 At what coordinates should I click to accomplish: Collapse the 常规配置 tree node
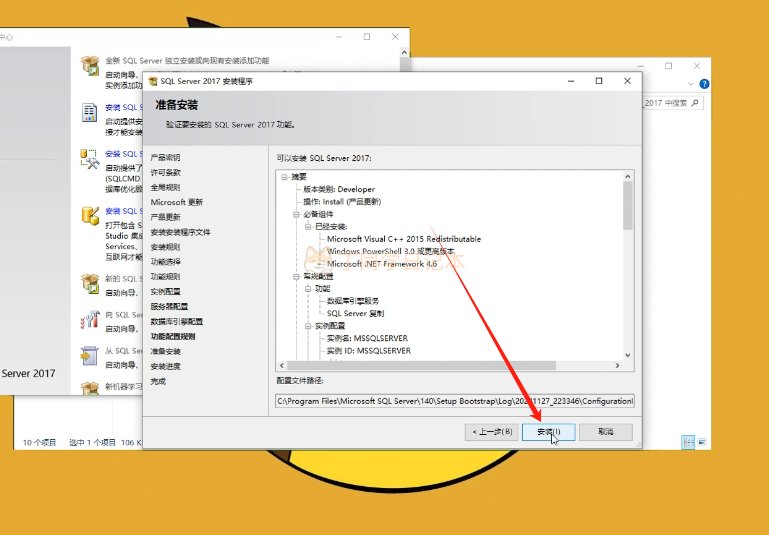296,277
